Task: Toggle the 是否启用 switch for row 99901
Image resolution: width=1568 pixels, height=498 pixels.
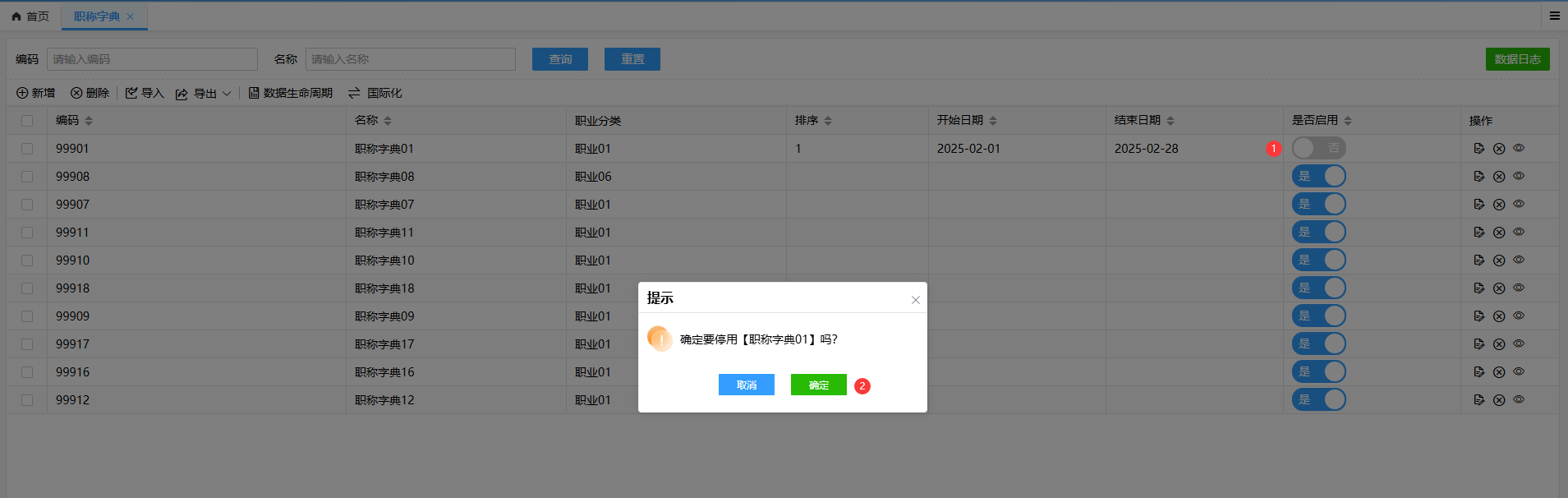Action: coord(1318,148)
